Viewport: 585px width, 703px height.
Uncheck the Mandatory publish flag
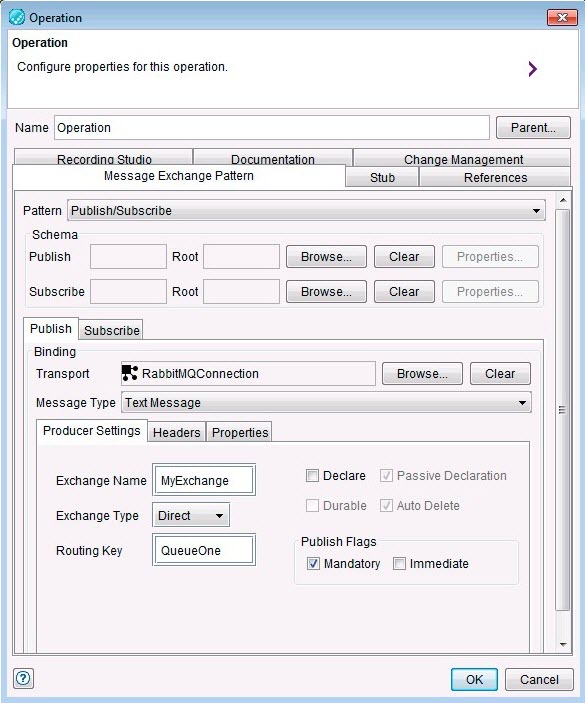point(313,564)
